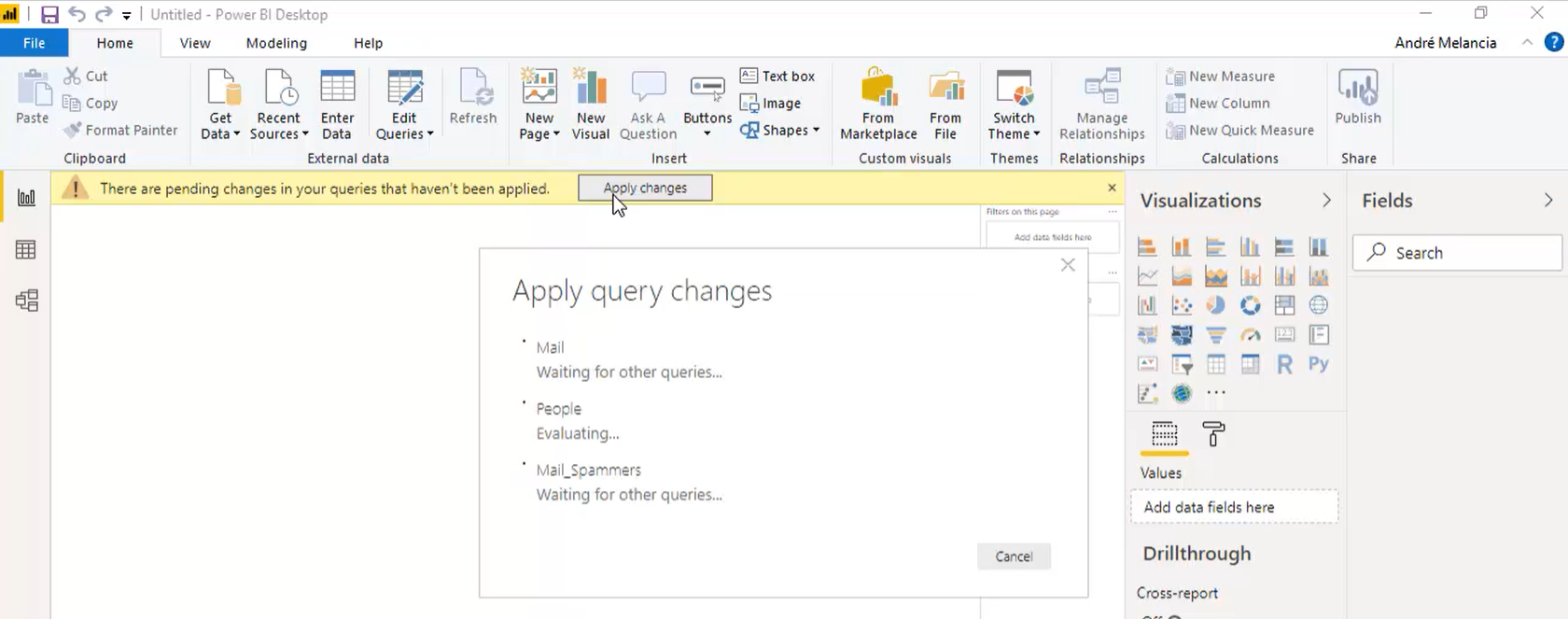Select the funnel chart visualization
Viewport: 1568px width, 619px height.
pos(1216,335)
